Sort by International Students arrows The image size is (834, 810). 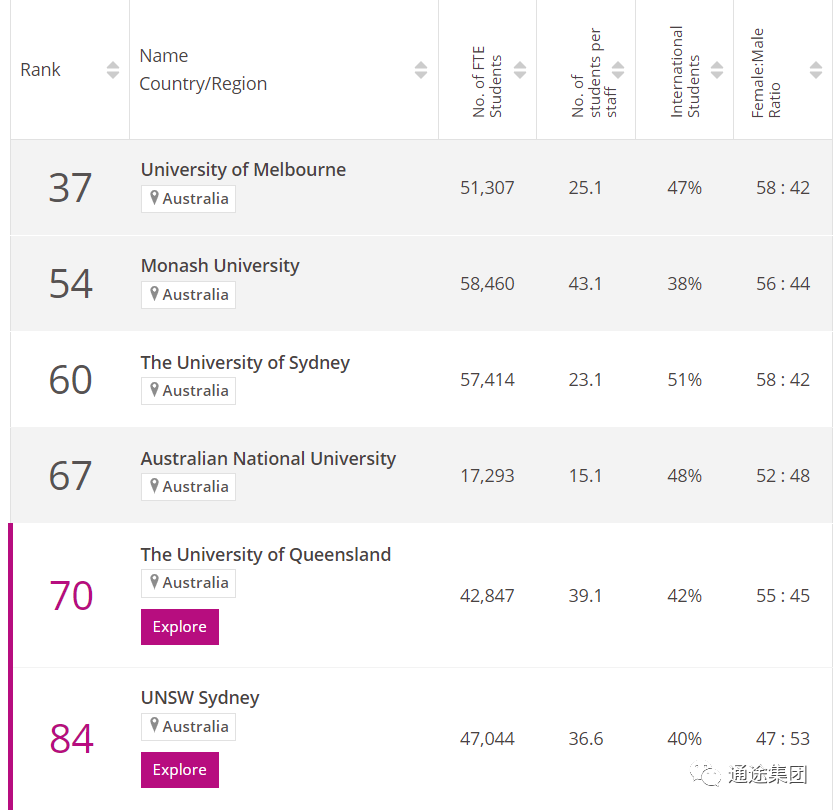pos(717,70)
